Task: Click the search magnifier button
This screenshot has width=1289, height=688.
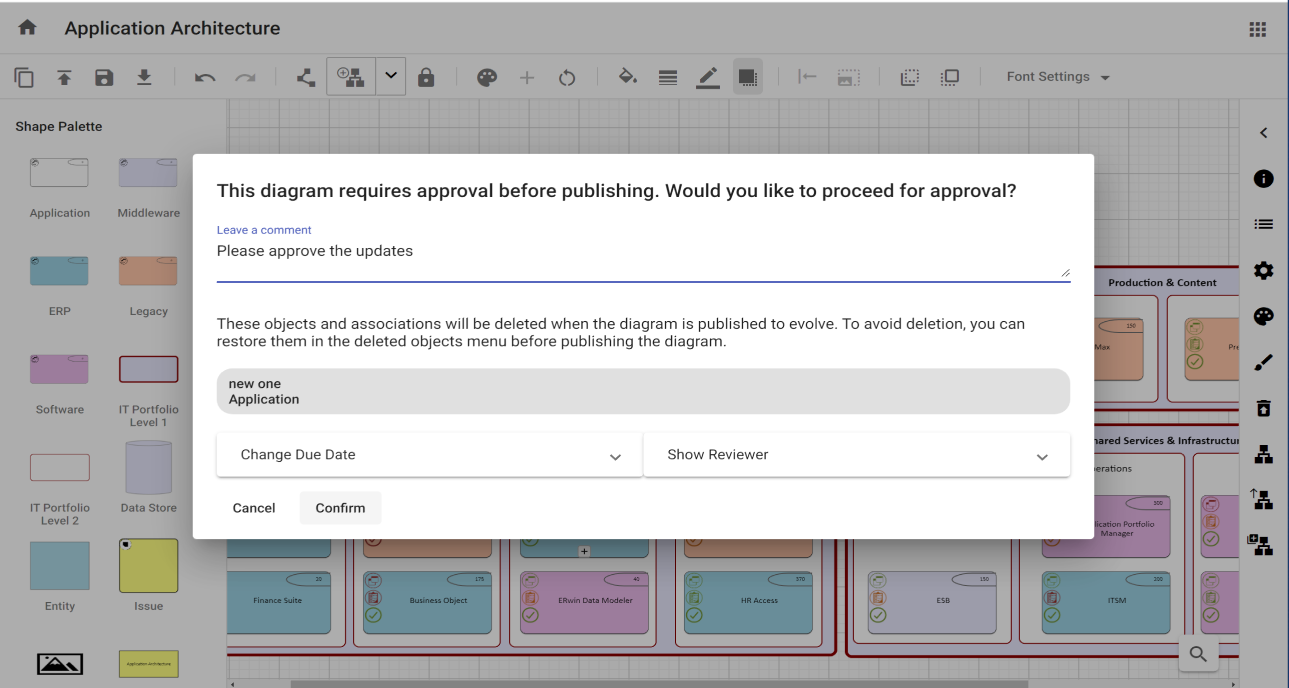Action: click(1197, 655)
